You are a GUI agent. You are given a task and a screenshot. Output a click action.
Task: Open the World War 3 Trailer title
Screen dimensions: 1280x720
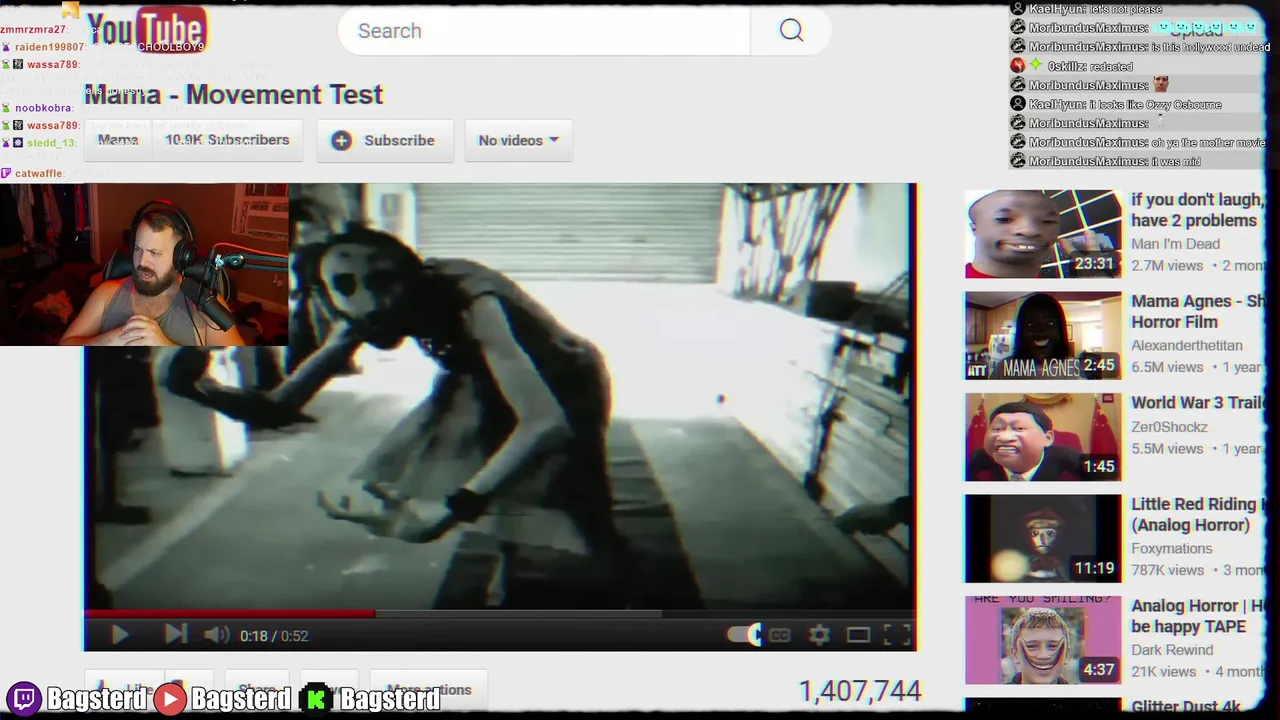point(1198,403)
